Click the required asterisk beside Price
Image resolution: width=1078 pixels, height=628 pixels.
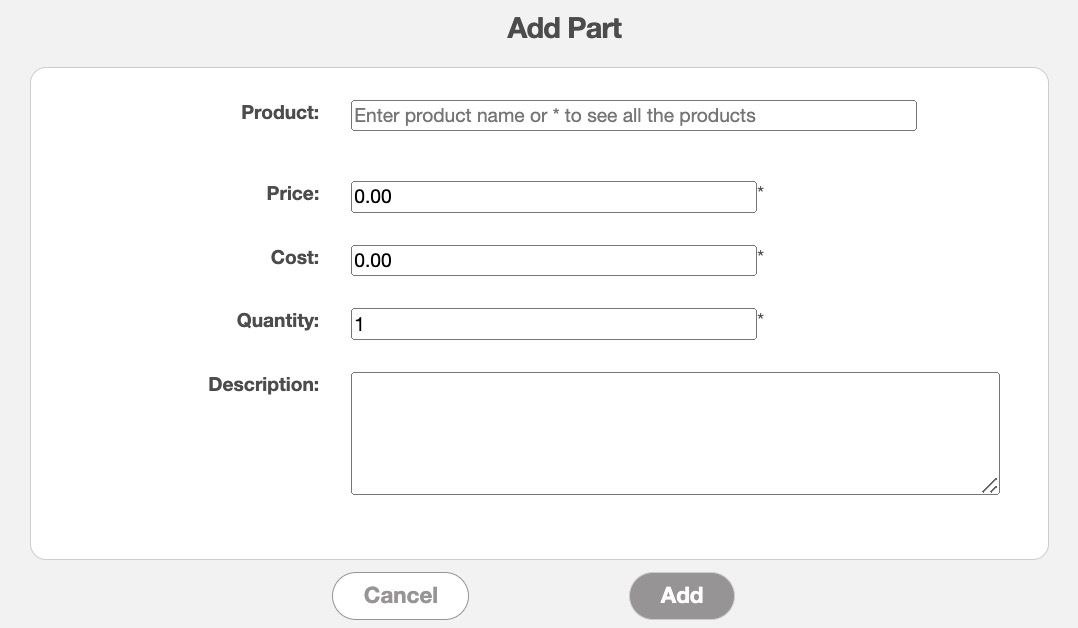761,190
